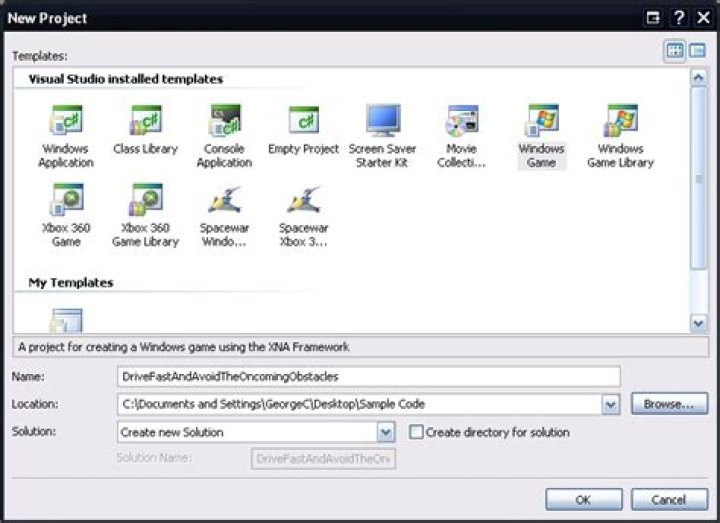Screen dimensions: 720x523
Task: Select the Windows Game template icon
Action: coord(542,120)
